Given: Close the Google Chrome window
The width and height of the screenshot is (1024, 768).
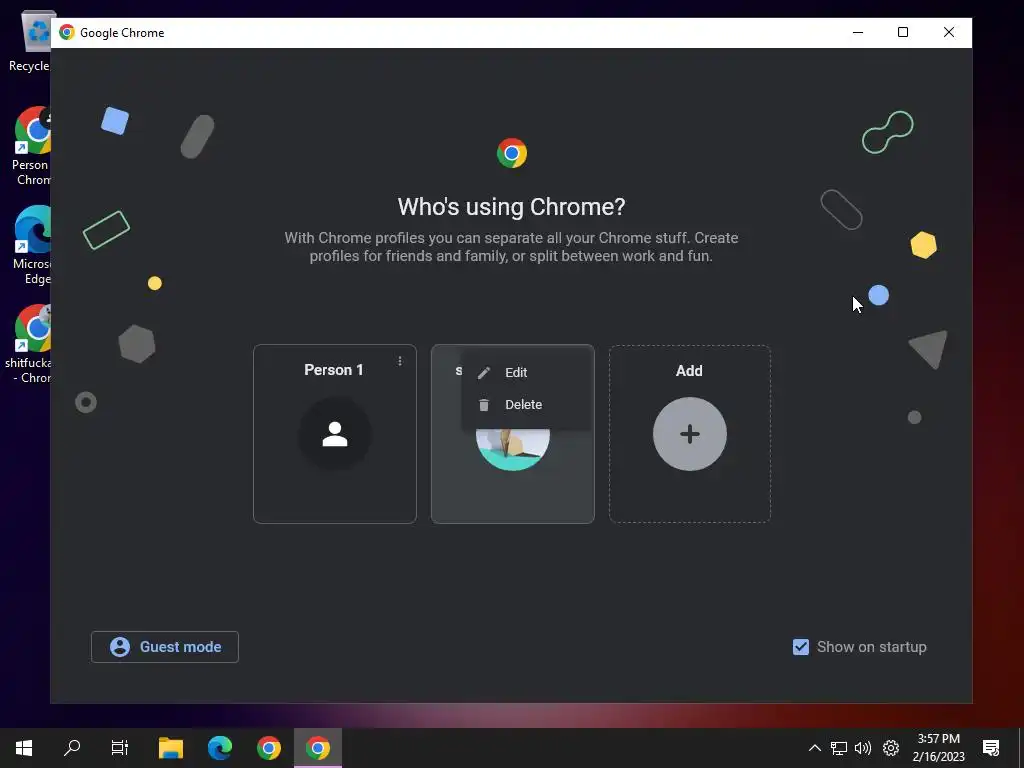Looking at the screenshot, I should pos(949,32).
